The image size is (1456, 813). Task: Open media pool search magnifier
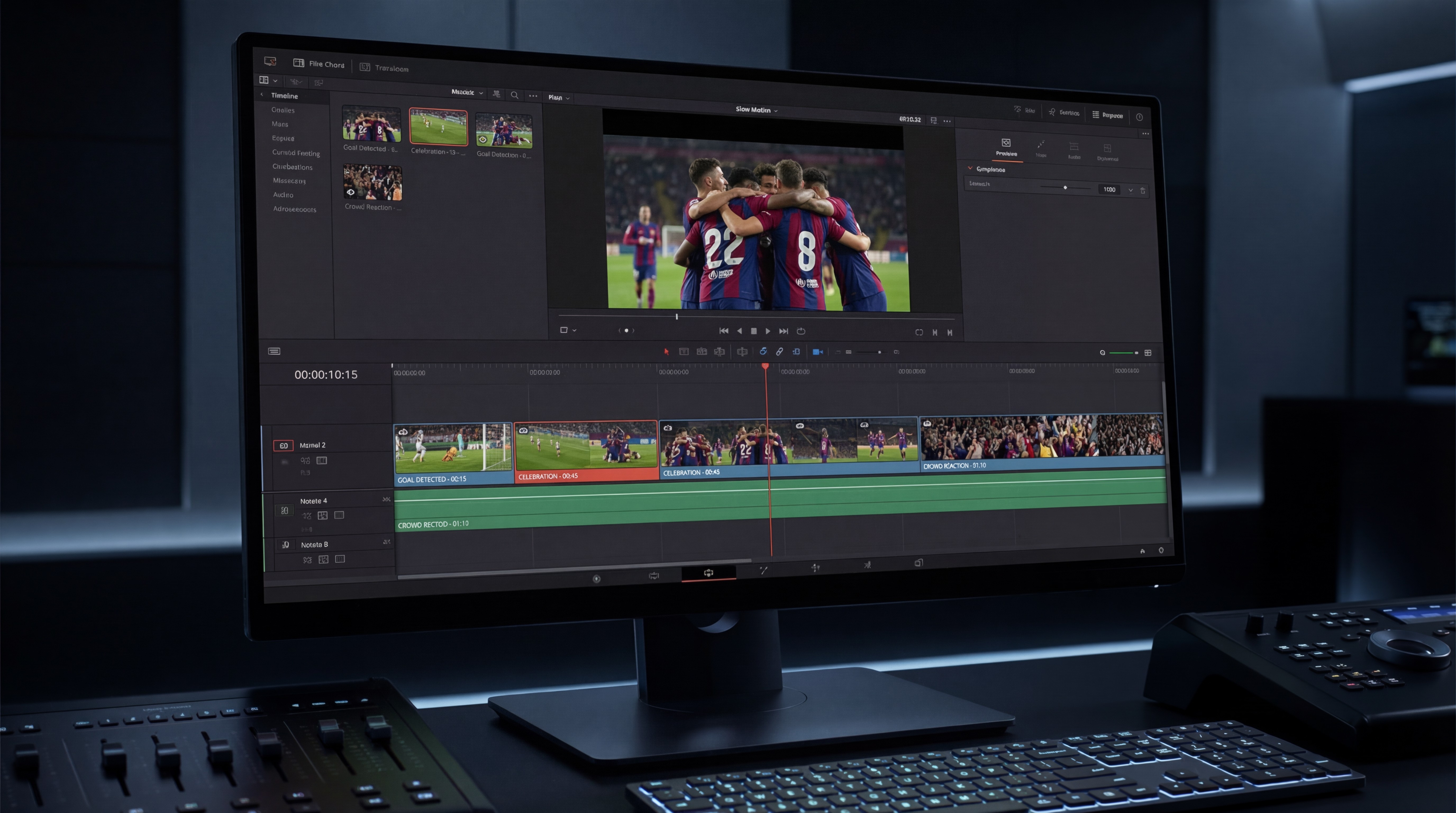tap(514, 95)
